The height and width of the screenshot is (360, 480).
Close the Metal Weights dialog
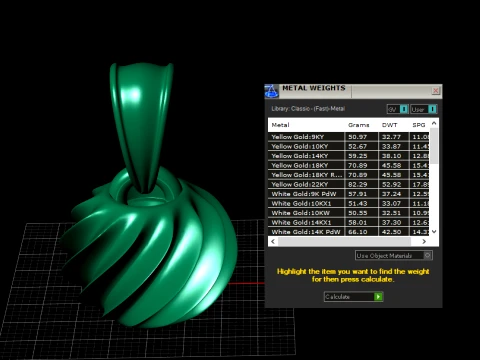point(436,91)
